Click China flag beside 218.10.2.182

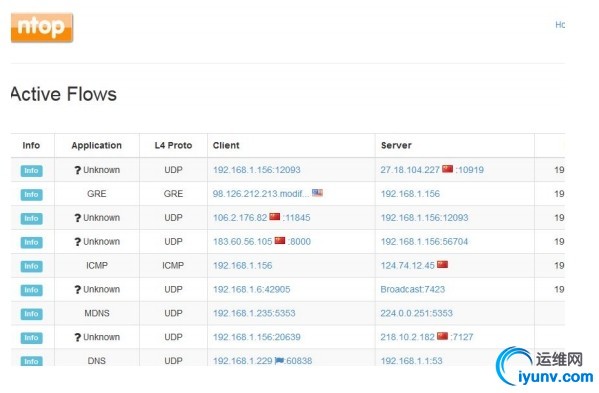(442, 336)
